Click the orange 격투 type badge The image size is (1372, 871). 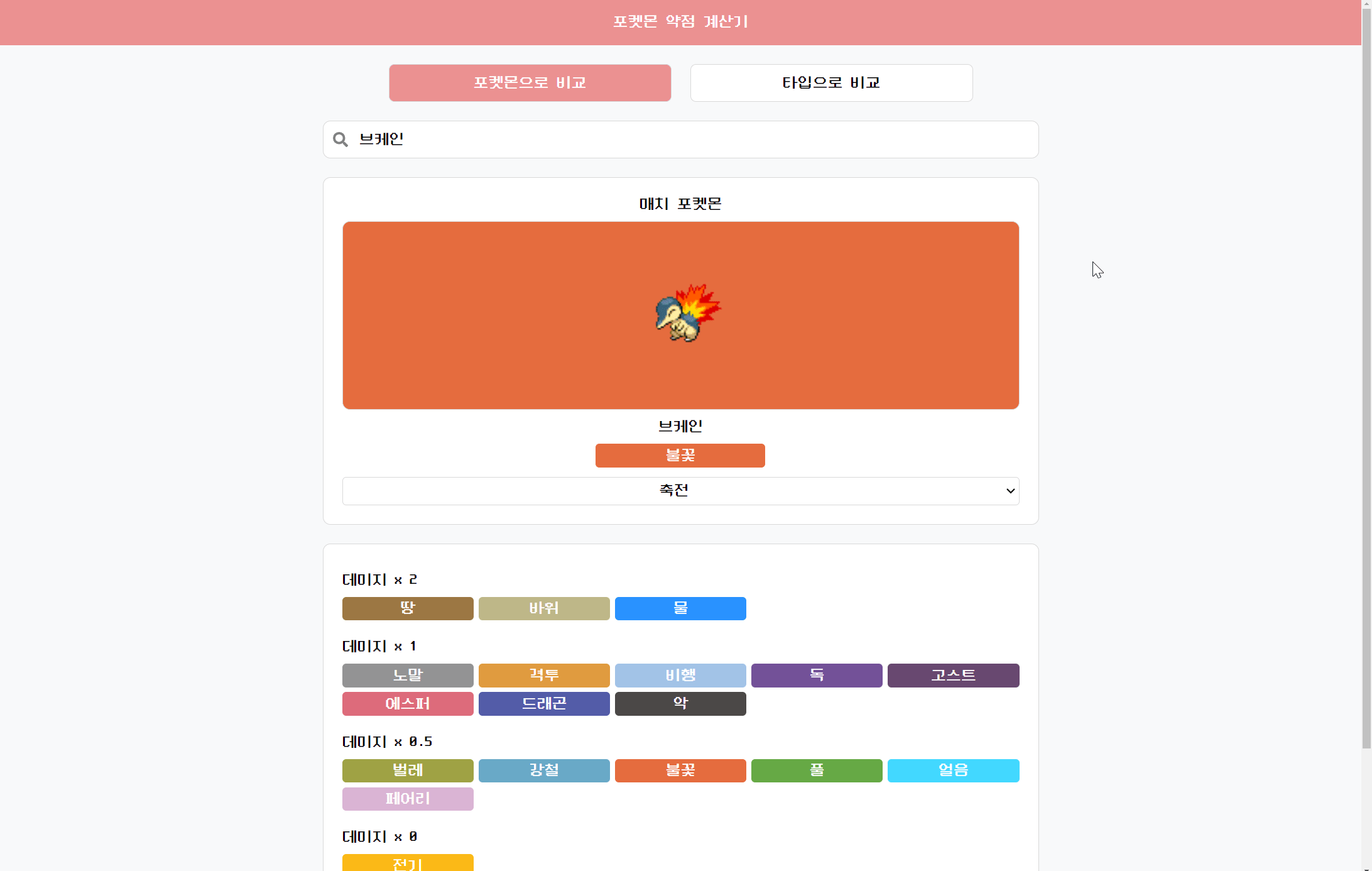click(x=543, y=676)
